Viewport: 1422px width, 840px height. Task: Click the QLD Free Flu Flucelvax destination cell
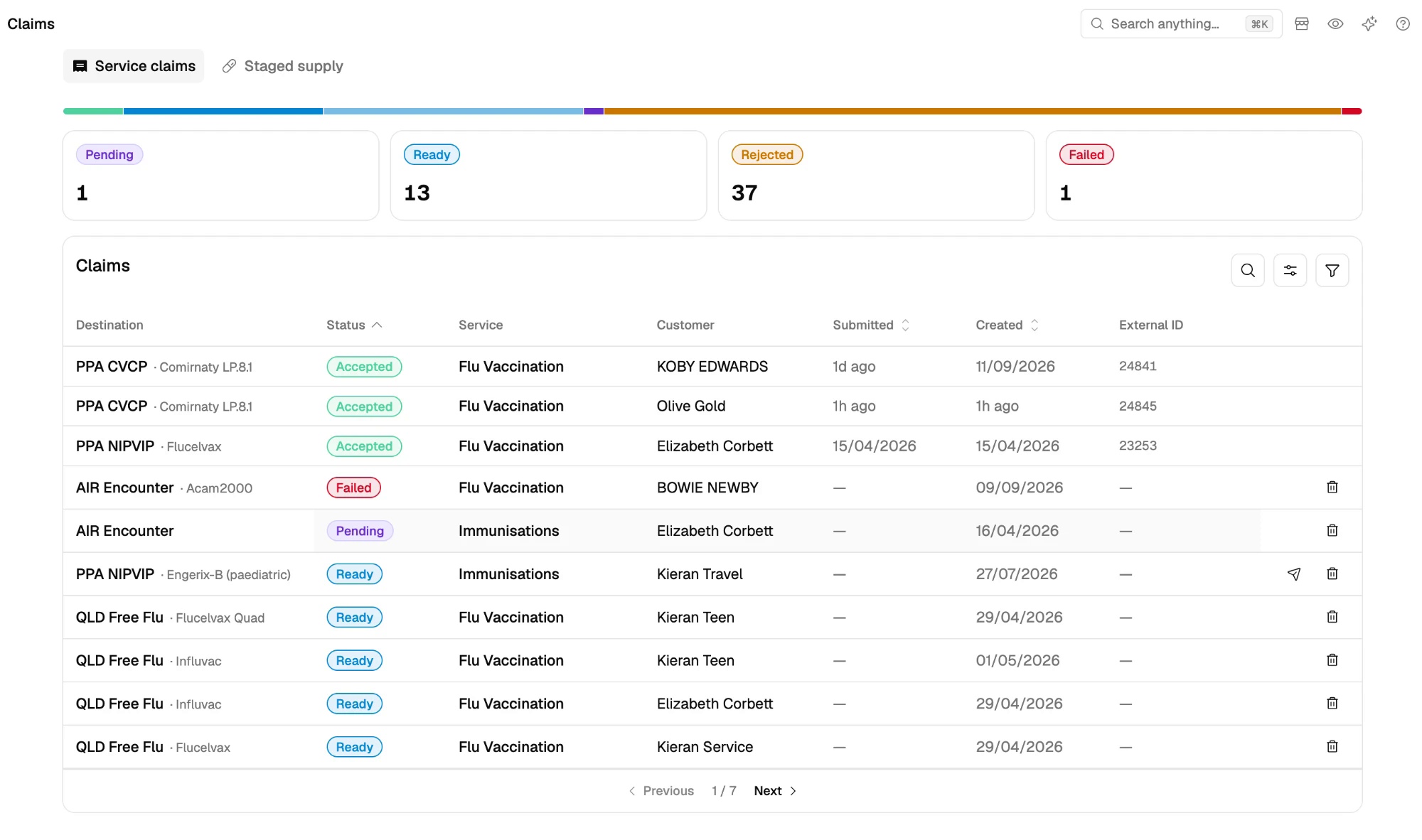point(153,747)
